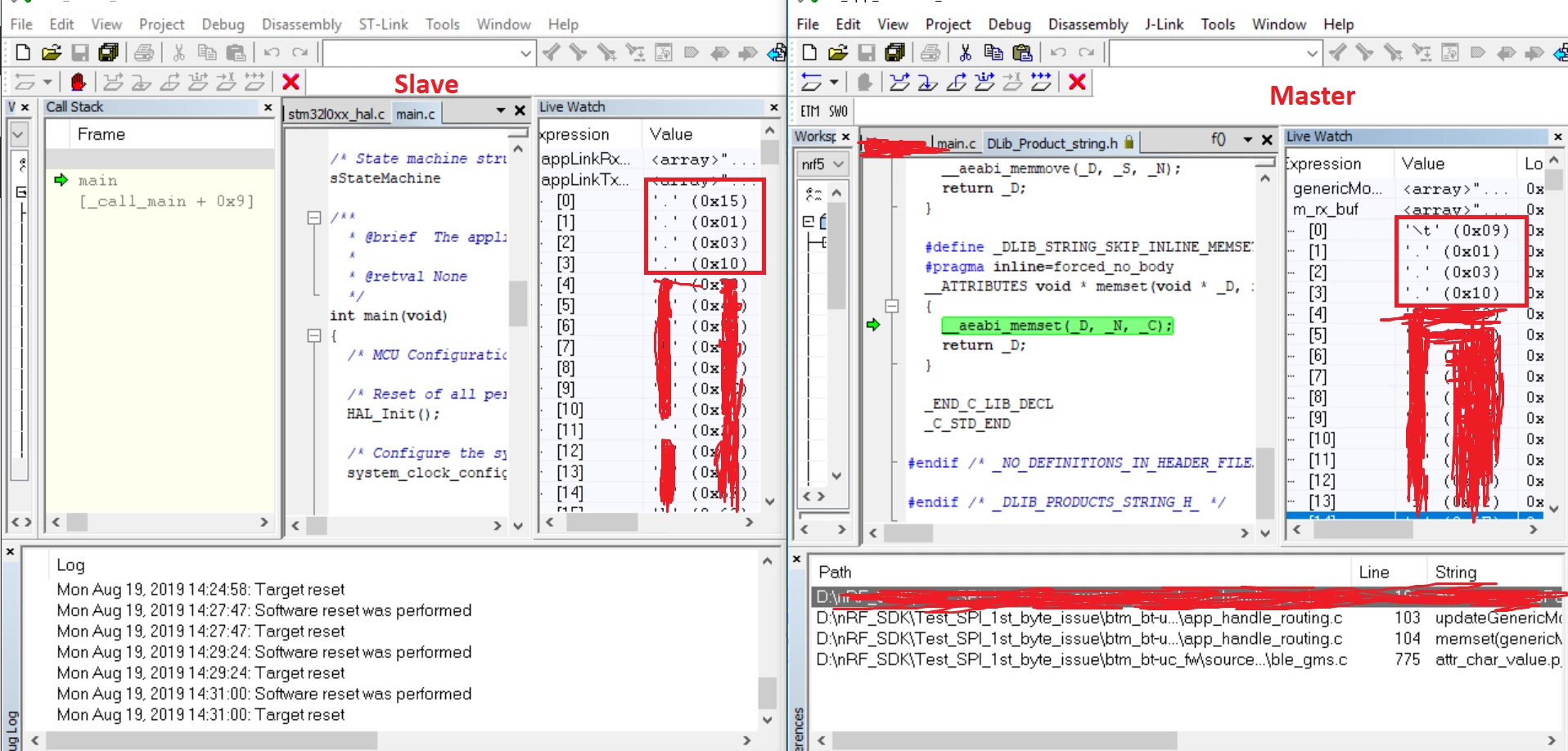Click the New document icon in Master toolbar
Image resolution: width=1568 pixels, height=751 pixels.
coord(809,53)
